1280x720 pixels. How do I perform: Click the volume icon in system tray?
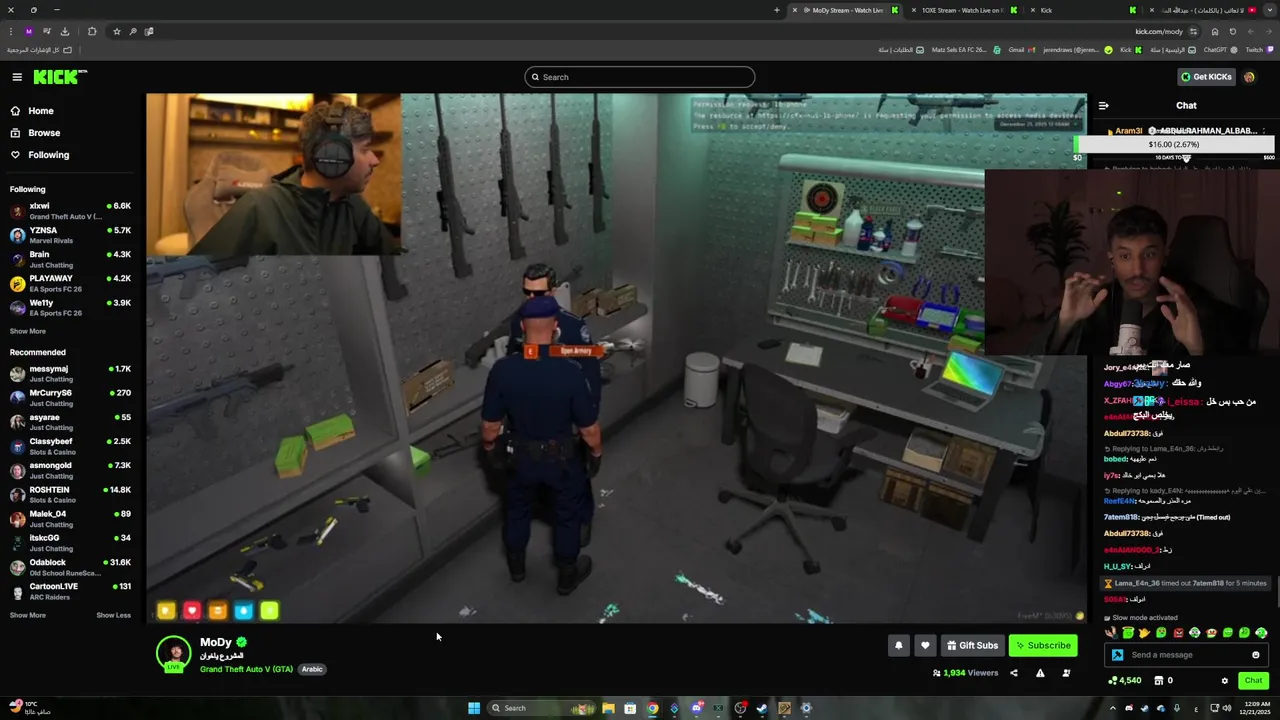coord(1227,708)
